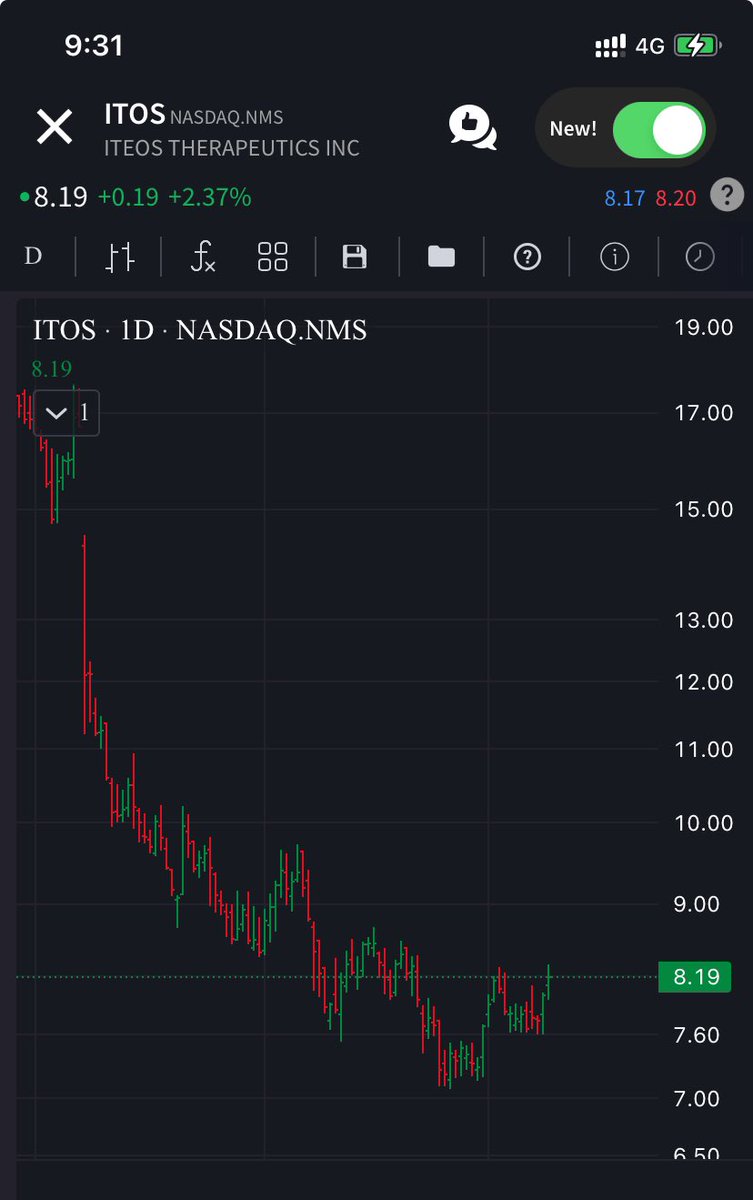The width and height of the screenshot is (753, 1200).
Task: Select the ITOS · 1D · NASDAQ.NMS chart legend
Action: [200, 330]
